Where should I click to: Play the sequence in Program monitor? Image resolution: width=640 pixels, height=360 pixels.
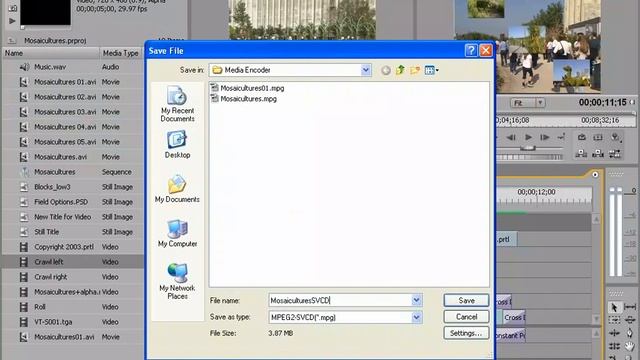[x=528, y=138]
